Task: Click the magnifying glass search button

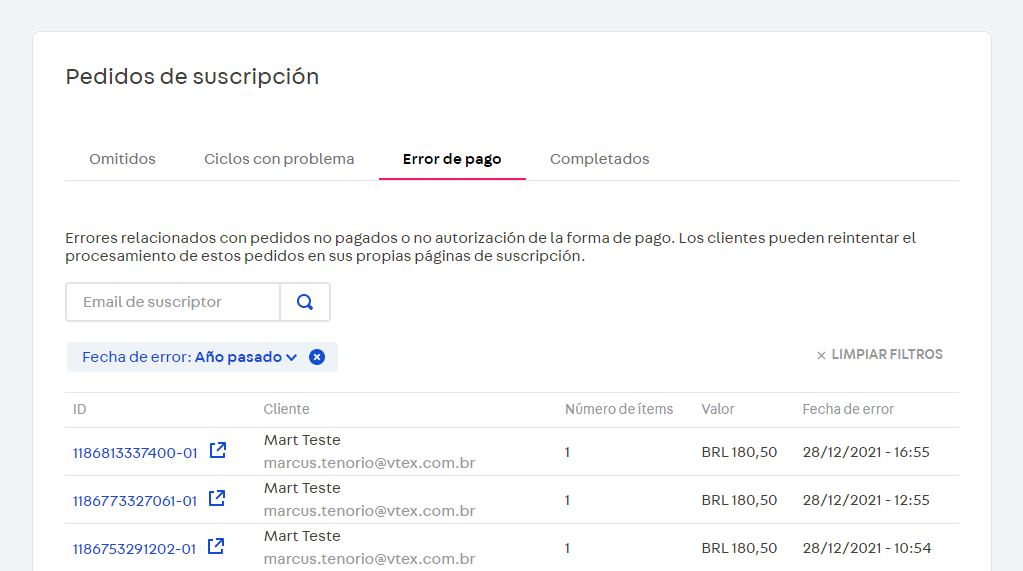Action: click(x=305, y=302)
